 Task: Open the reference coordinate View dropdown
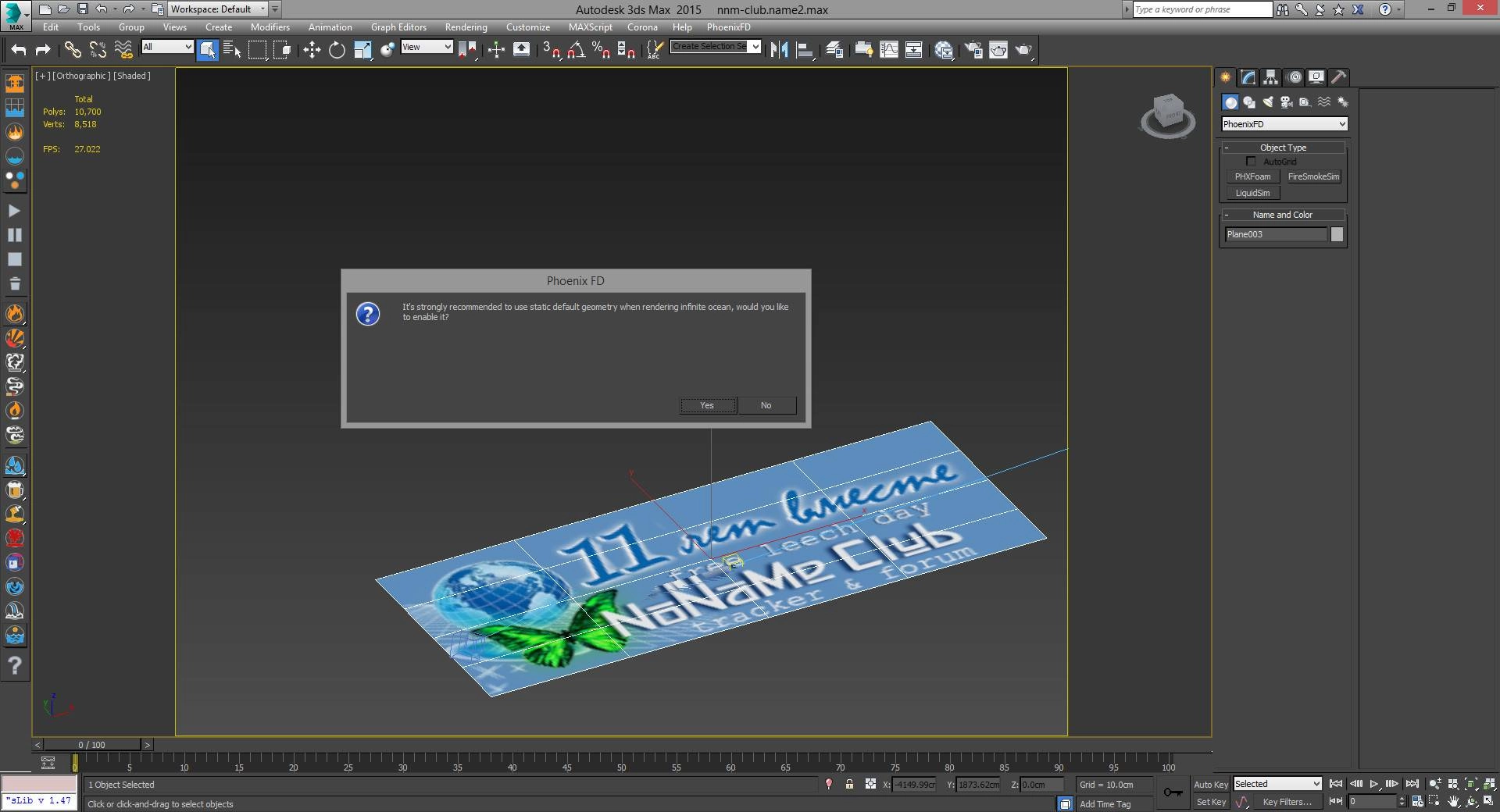click(427, 47)
